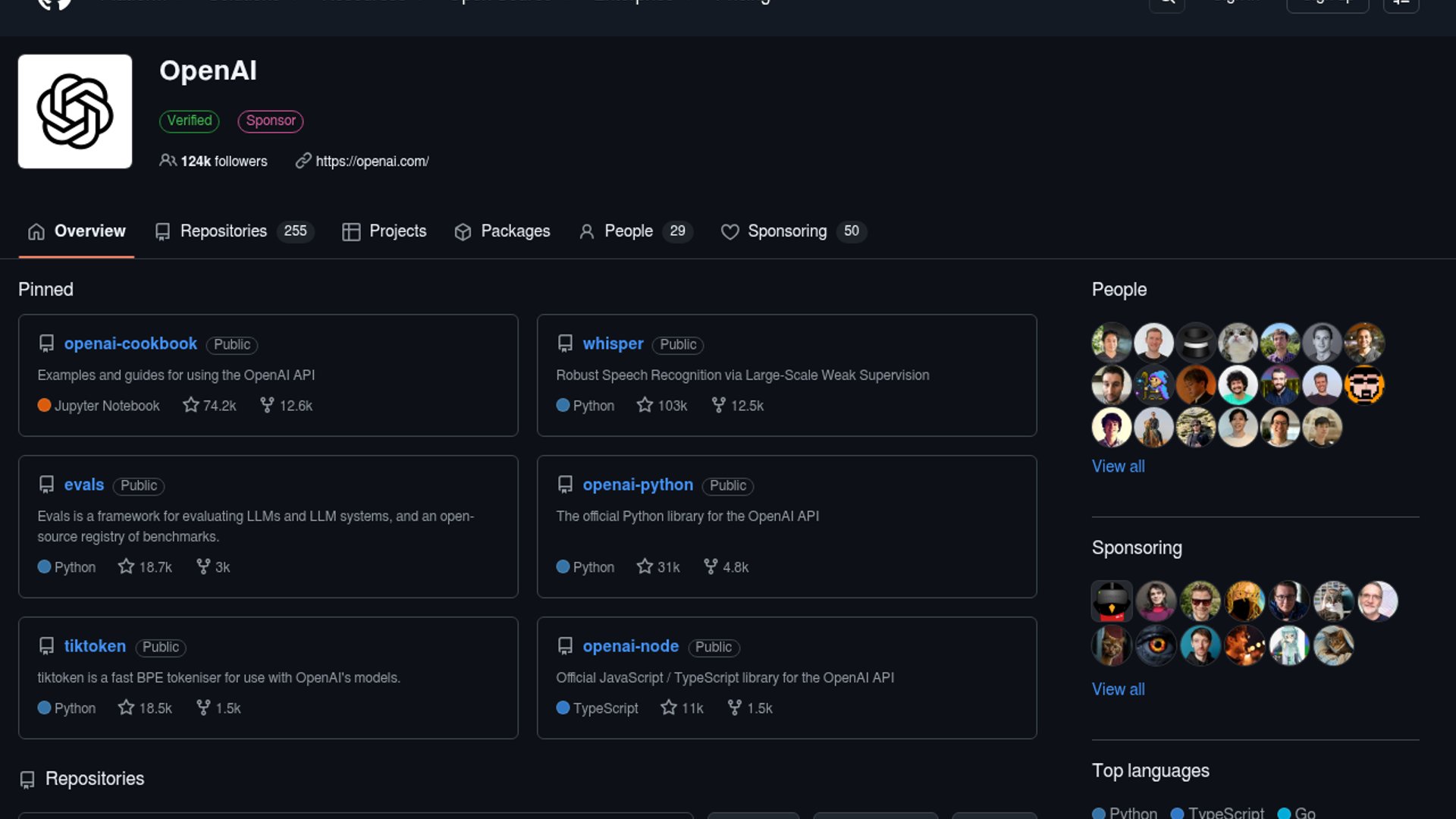The image size is (1456, 819).
Task: View tiktoken forks 1.5k
Action: [x=218, y=708]
